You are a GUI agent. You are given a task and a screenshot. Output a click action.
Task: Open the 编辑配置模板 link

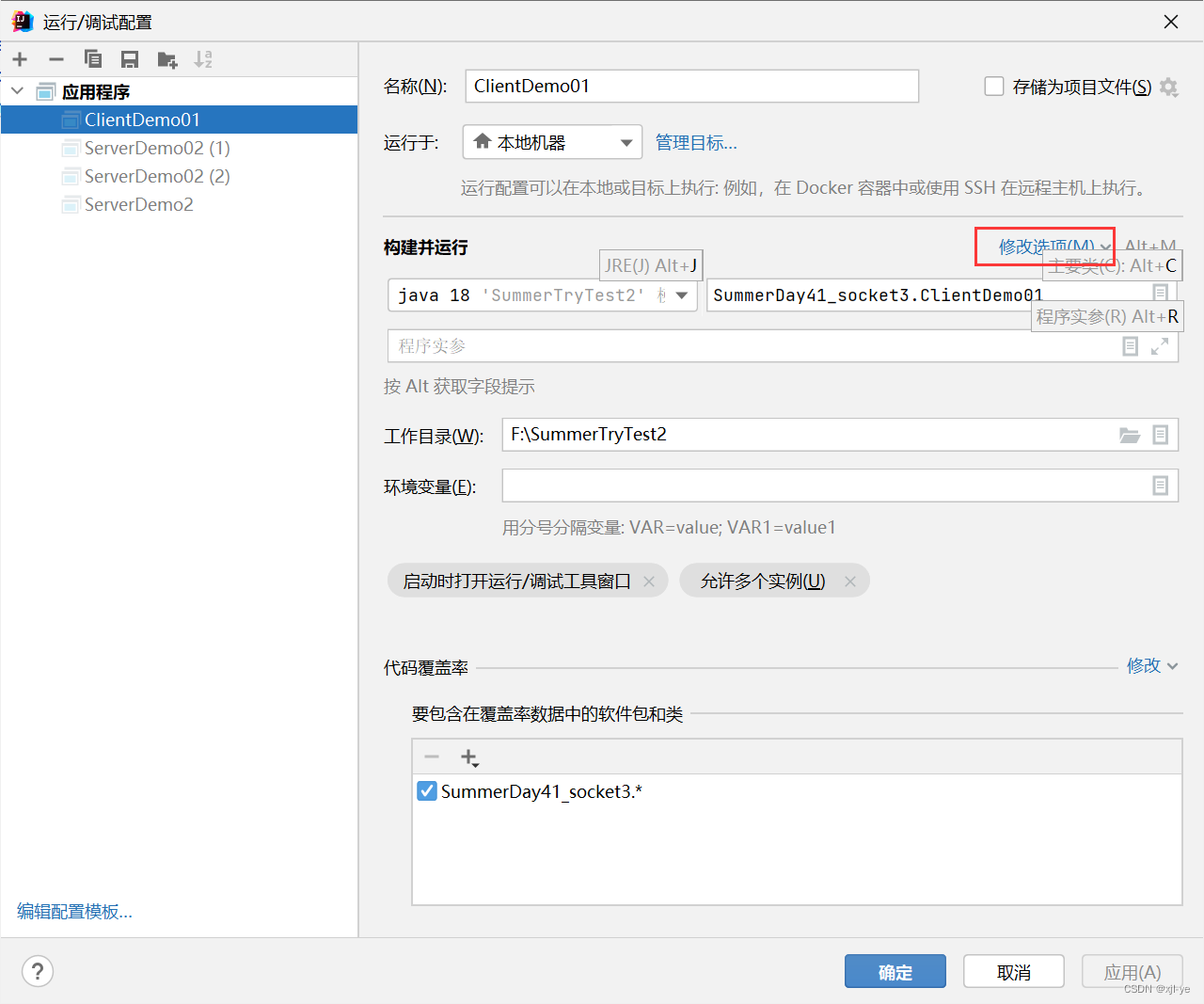click(74, 911)
